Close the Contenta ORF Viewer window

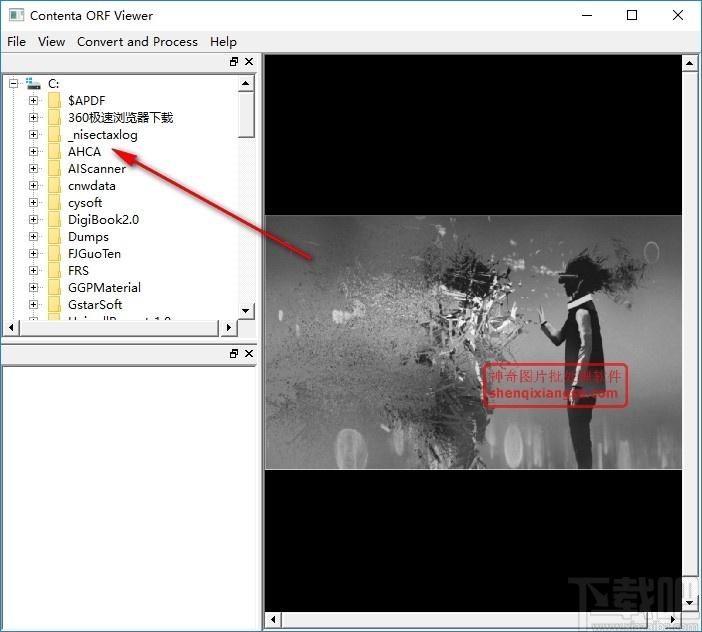pyautogui.click(x=678, y=15)
